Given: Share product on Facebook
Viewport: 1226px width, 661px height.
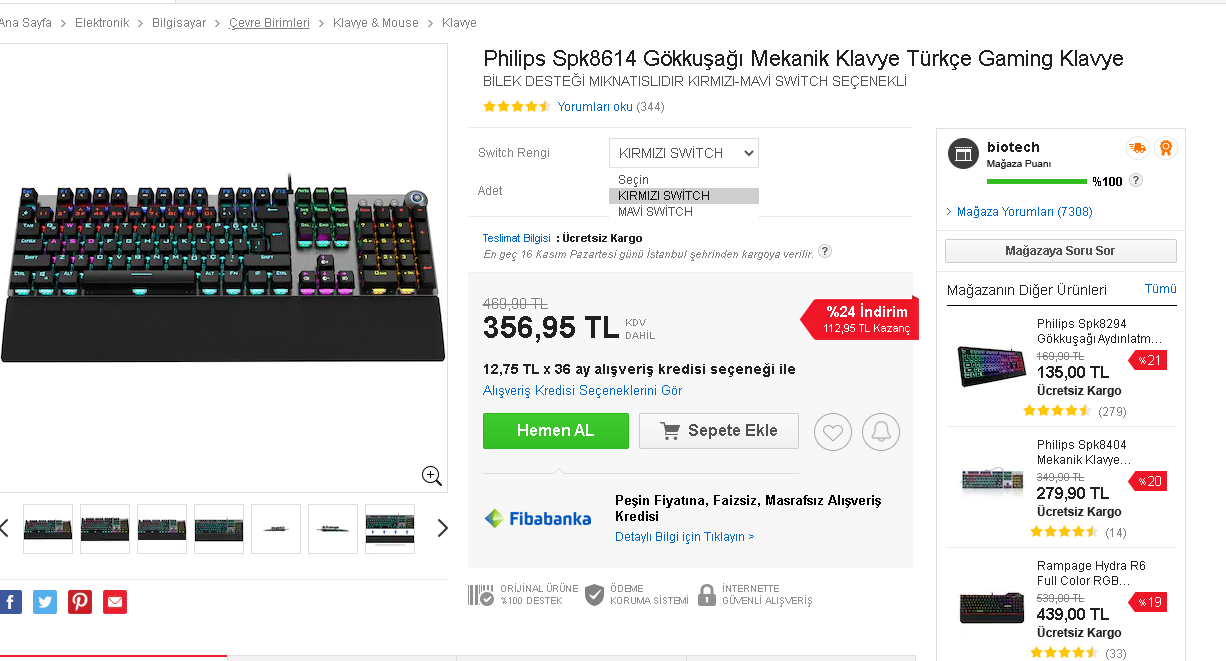Looking at the screenshot, I should point(10,602).
